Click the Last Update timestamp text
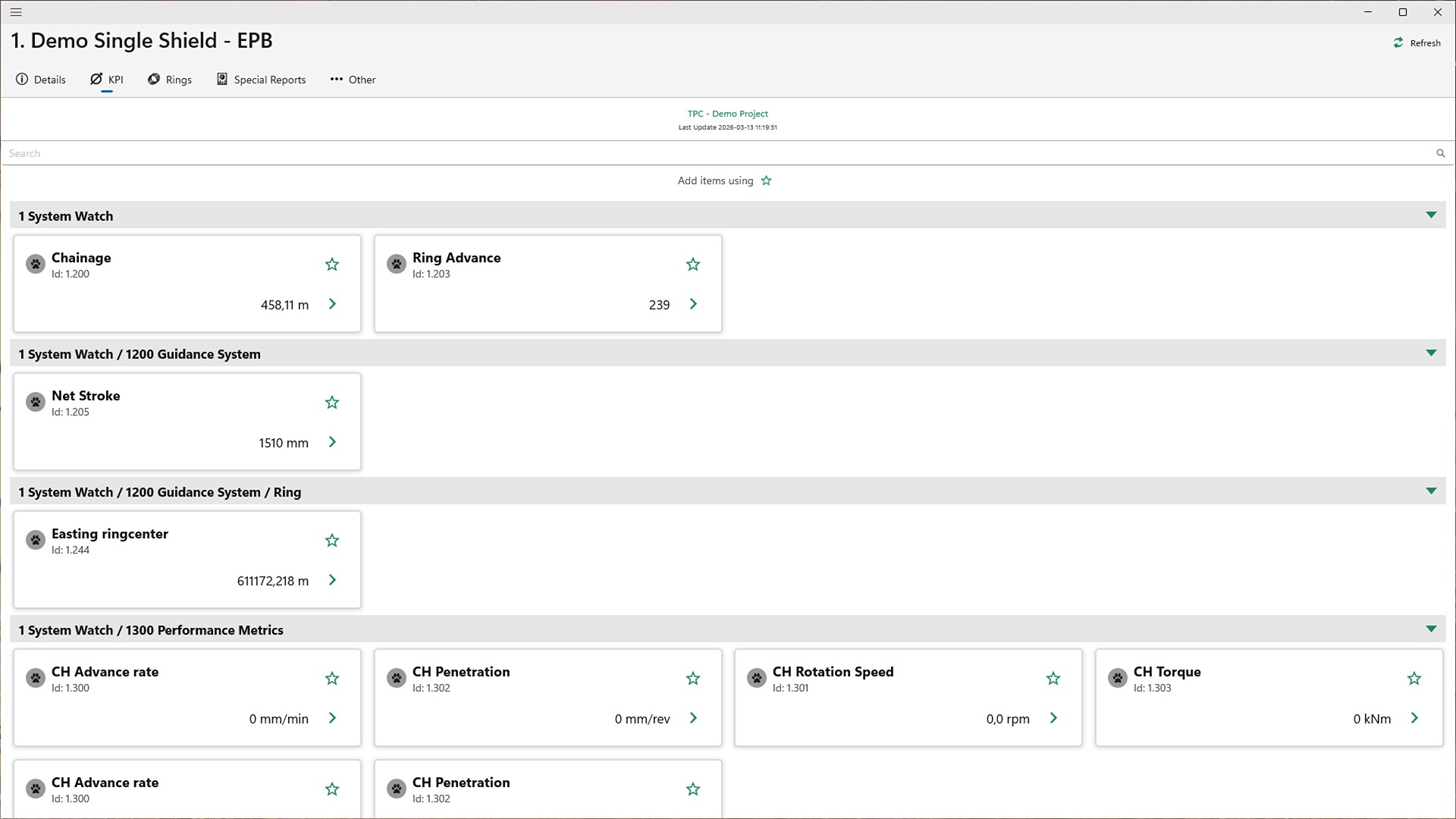Screen dimensions: 1456x819 [727, 127]
